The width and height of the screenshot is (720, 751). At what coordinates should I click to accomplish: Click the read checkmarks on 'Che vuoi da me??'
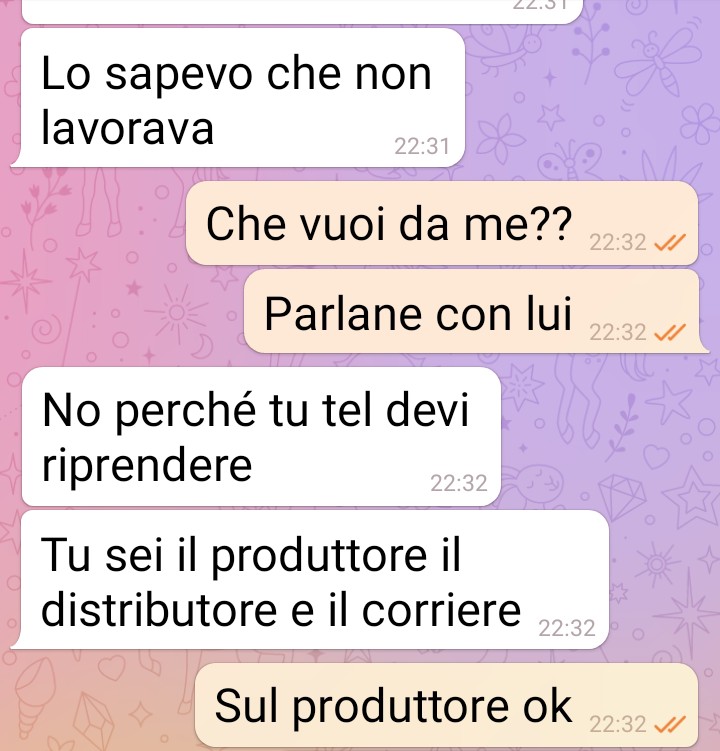670,242
